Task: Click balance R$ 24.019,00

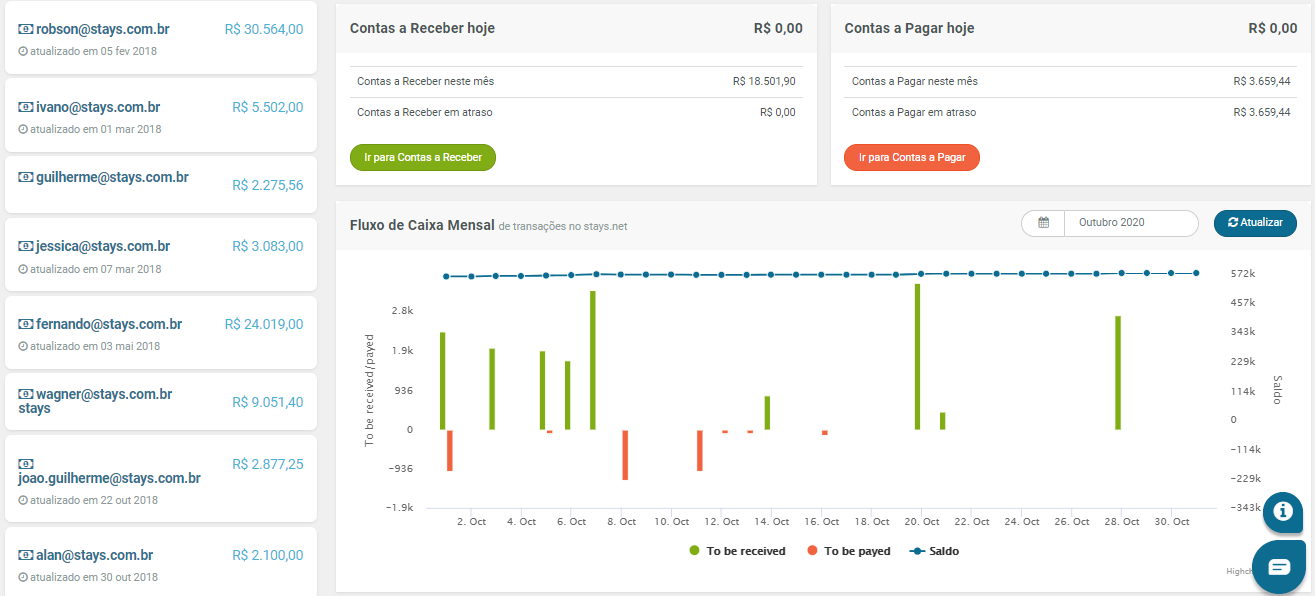Action: coord(264,325)
